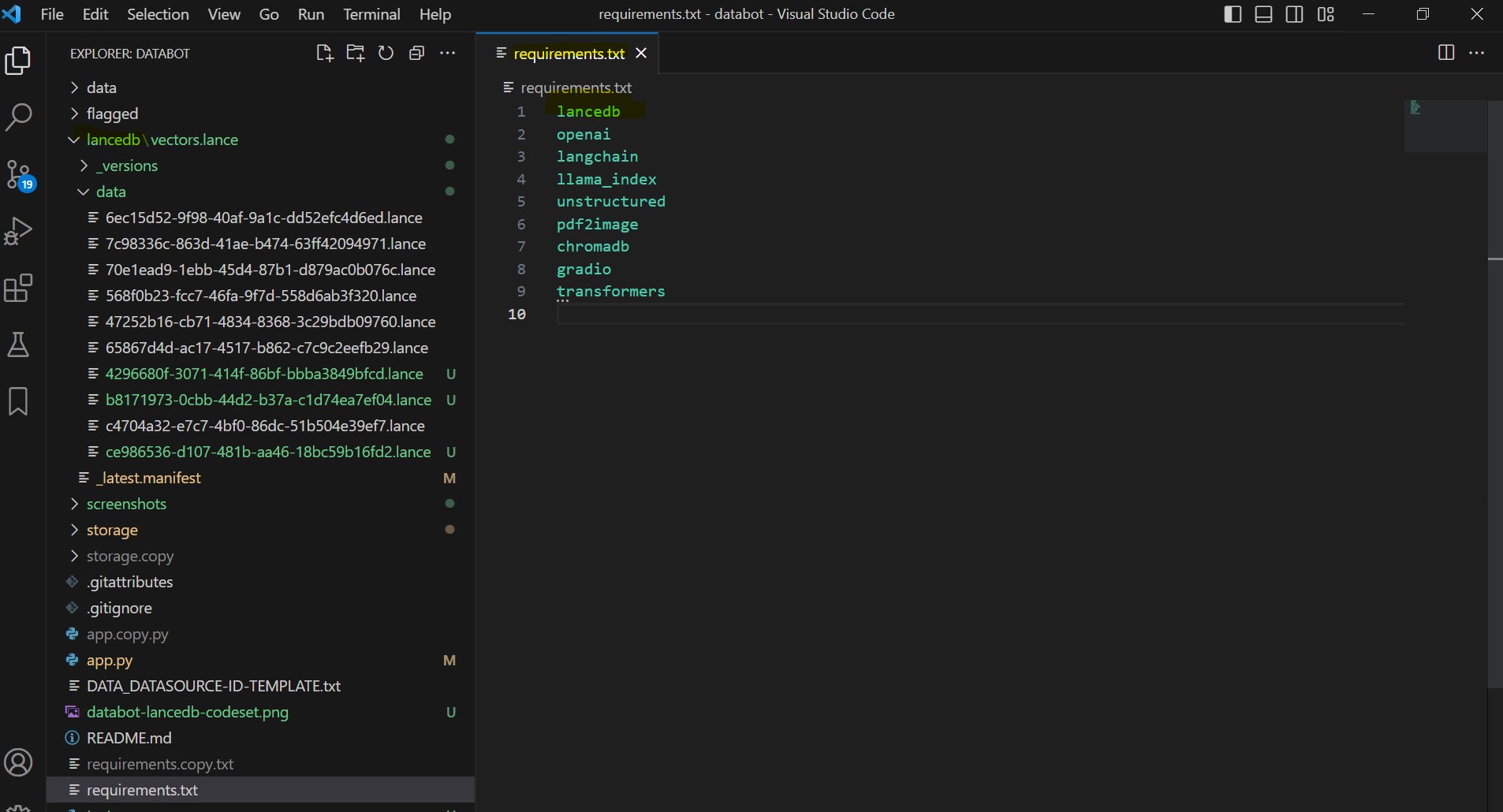Open the Explorer view in activity bar

tap(18, 61)
